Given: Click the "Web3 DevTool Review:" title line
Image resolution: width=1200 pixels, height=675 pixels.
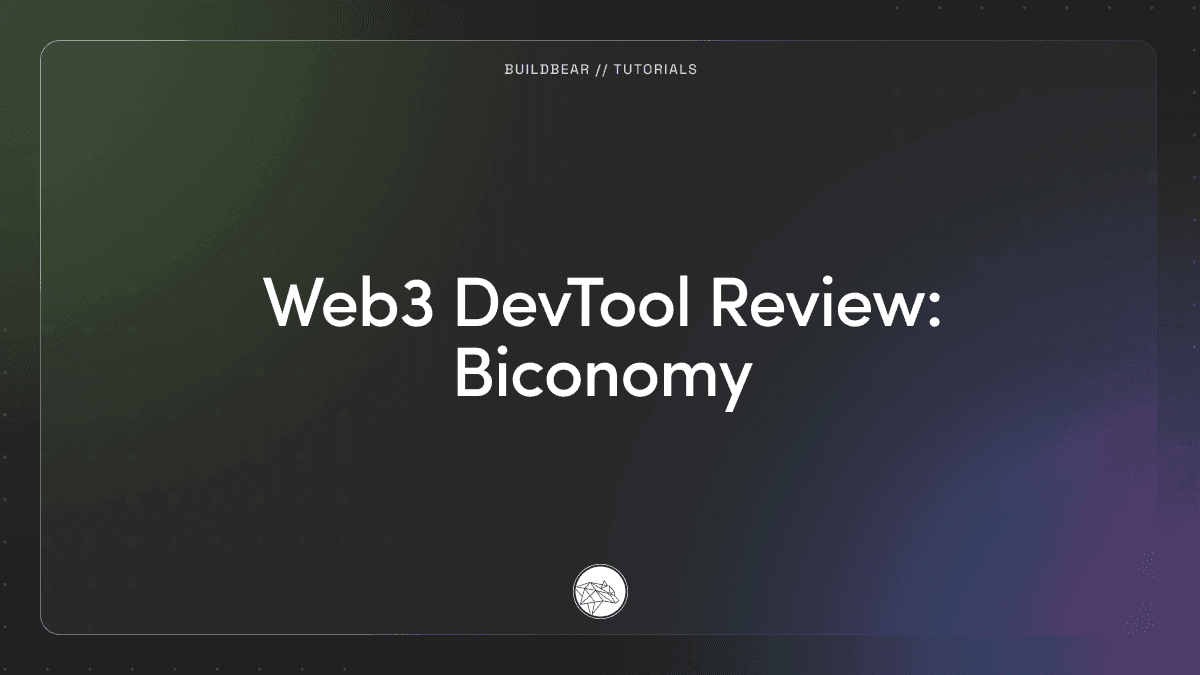Looking at the screenshot, I should tap(603, 304).
